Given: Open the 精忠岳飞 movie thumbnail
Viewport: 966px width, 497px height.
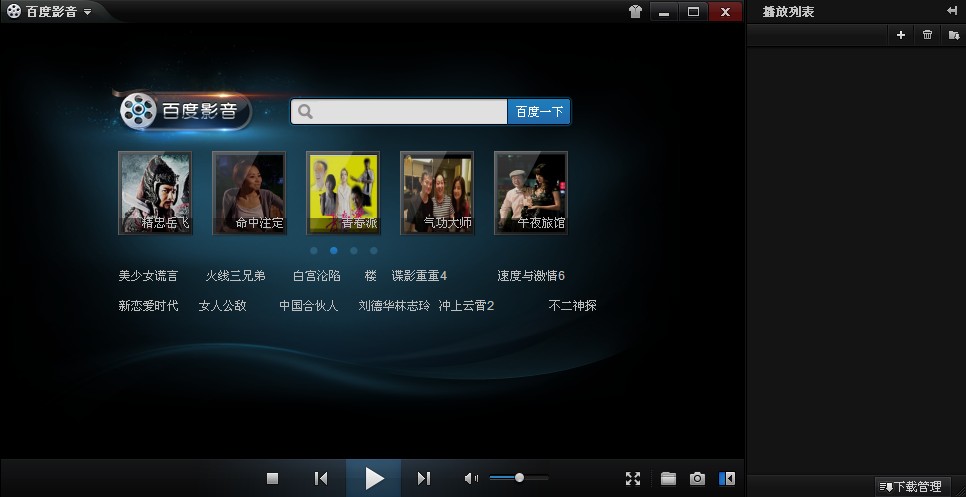Looking at the screenshot, I should [155, 193].
